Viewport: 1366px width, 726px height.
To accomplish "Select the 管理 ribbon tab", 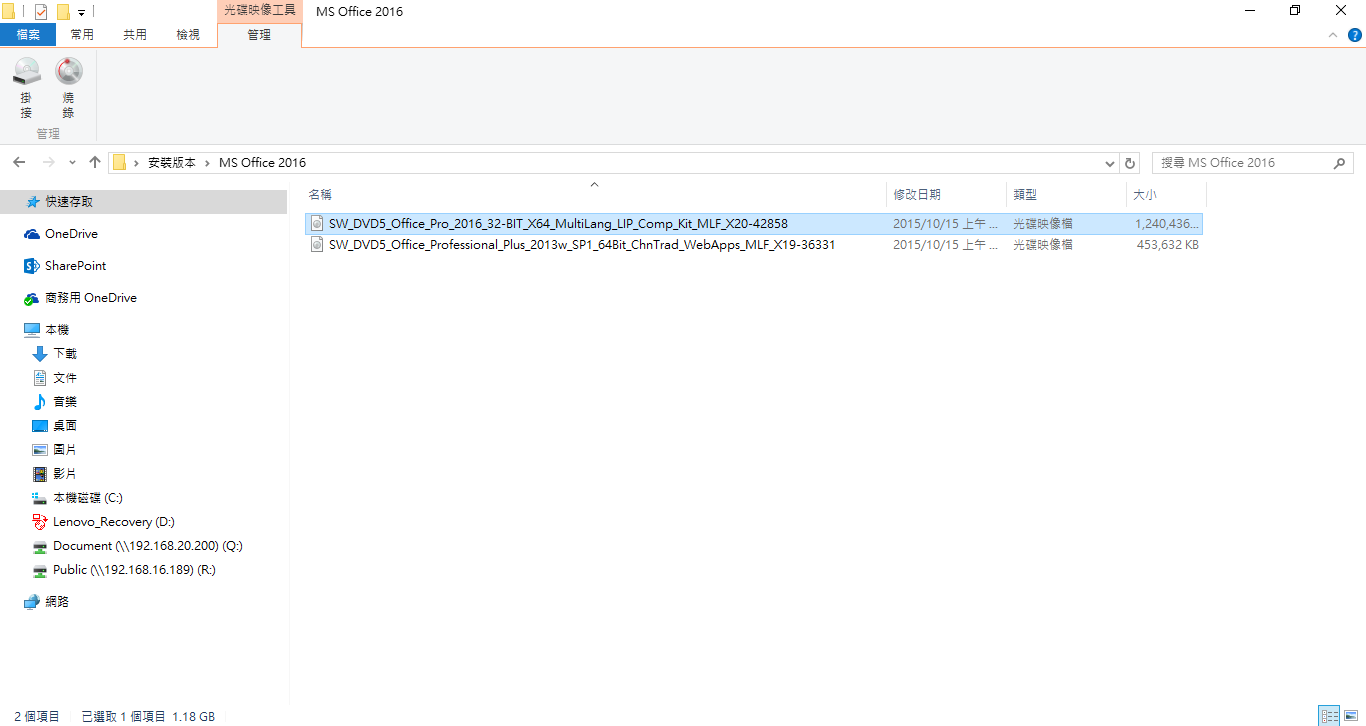I will click(259, 35).
